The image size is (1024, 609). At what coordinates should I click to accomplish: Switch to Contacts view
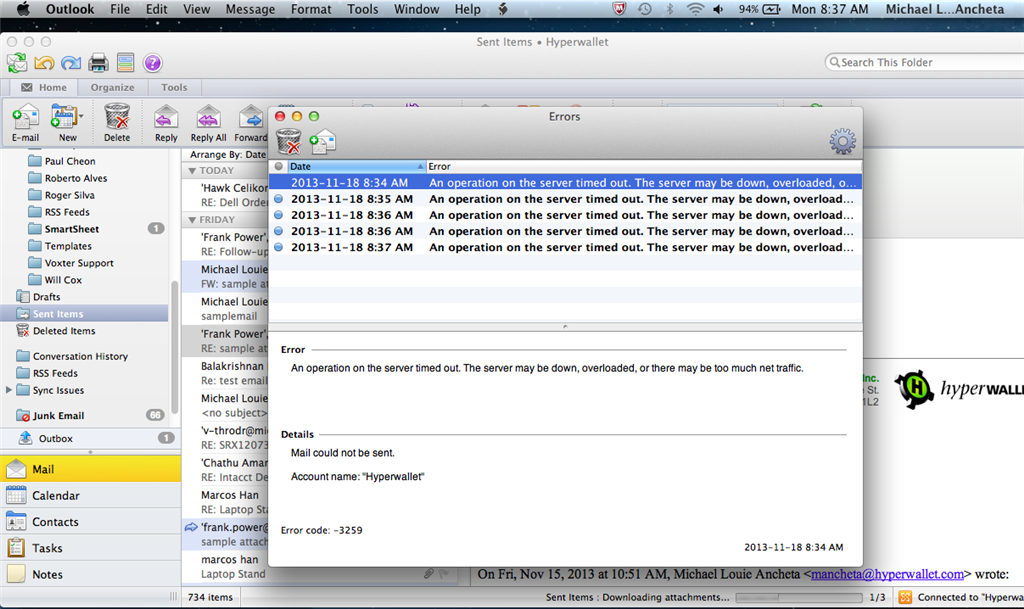(90, 522)
